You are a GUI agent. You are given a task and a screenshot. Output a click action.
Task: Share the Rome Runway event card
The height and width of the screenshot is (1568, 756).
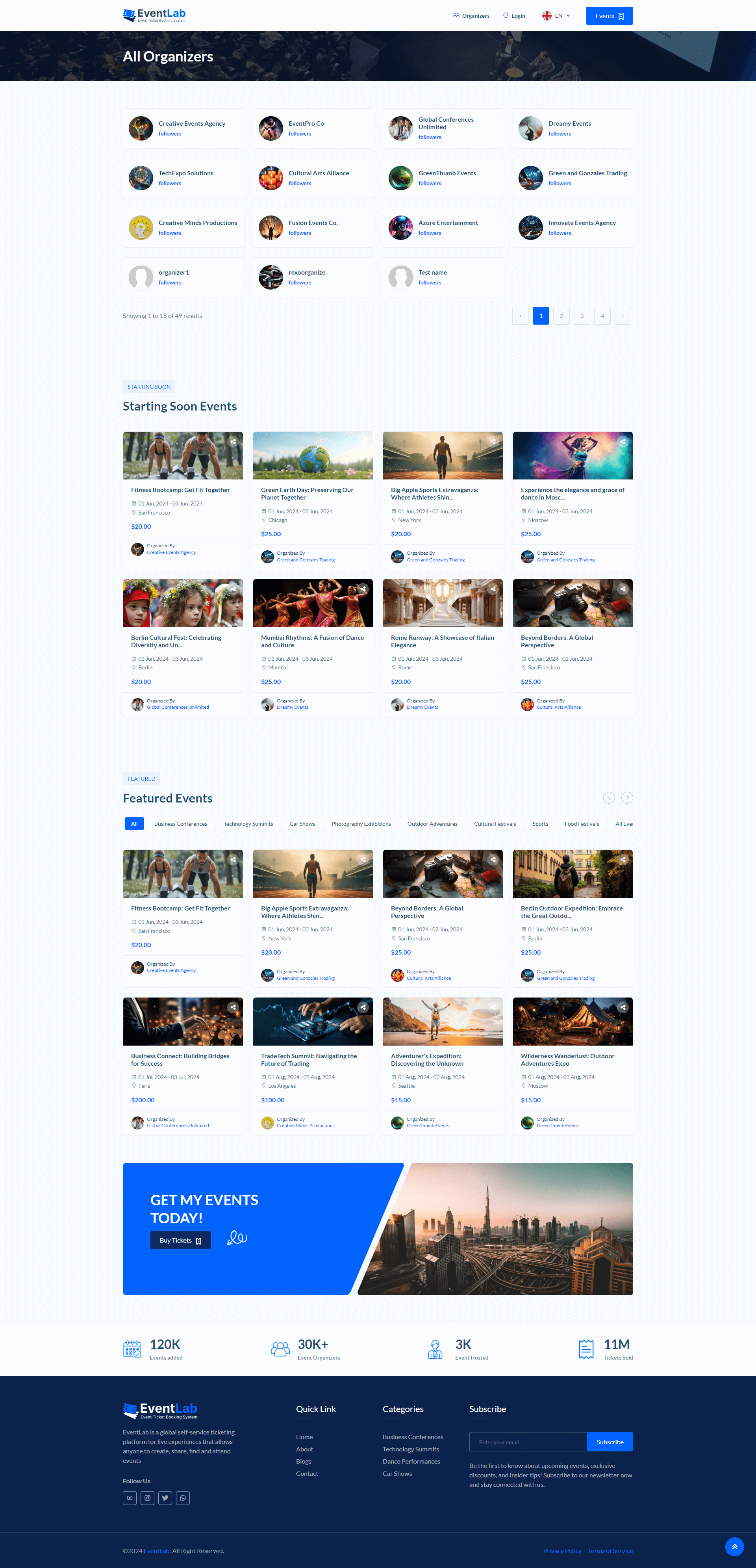click(x=493, y=589)
